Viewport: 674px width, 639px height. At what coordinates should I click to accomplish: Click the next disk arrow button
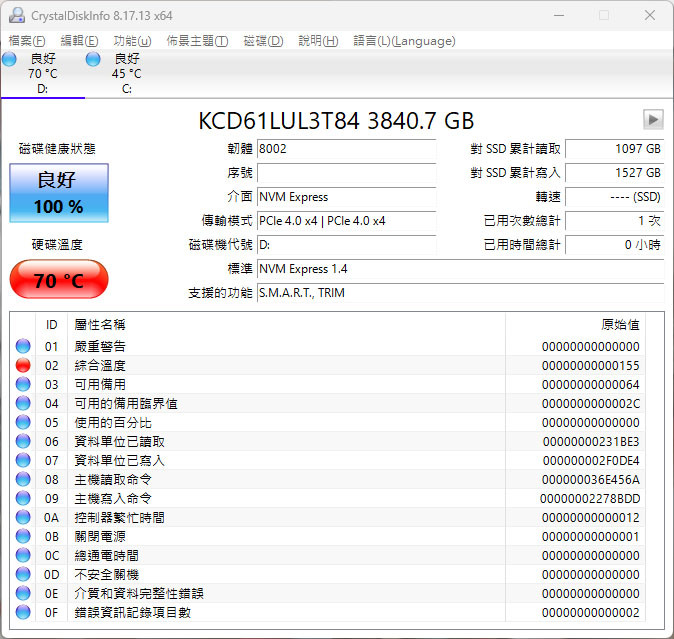point(653,119)
